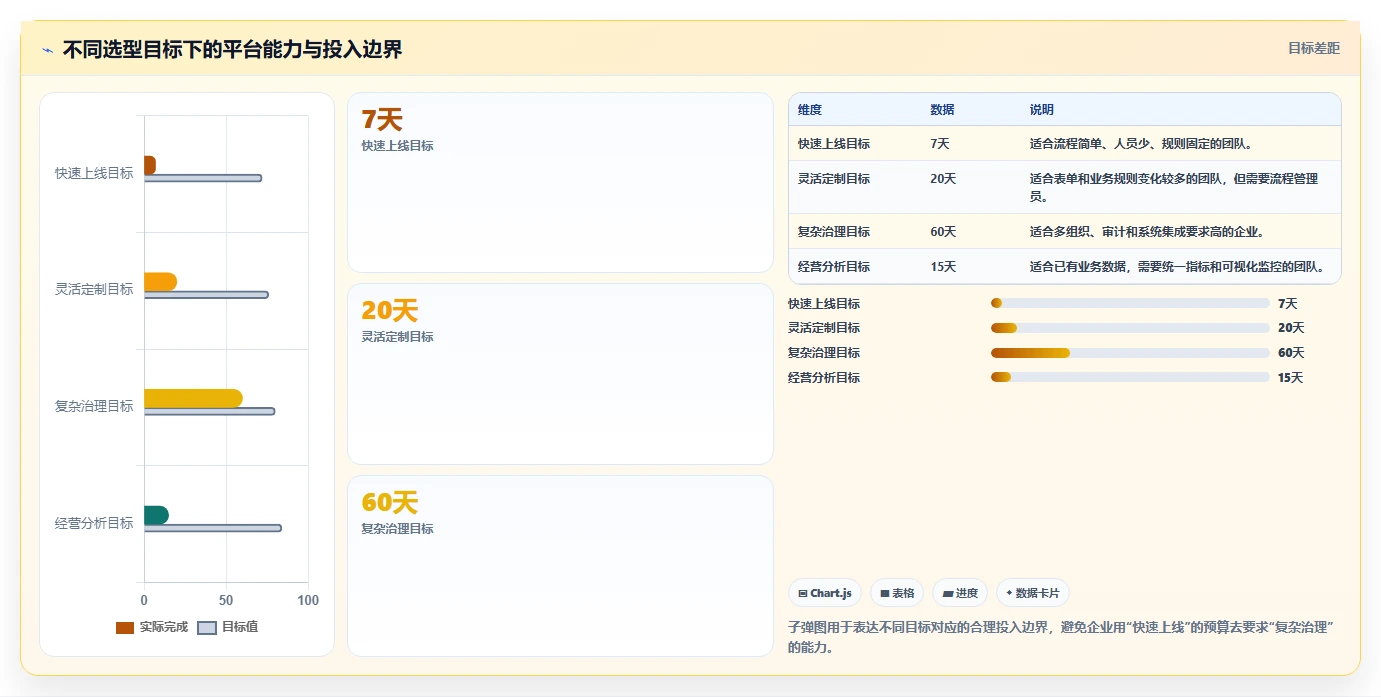1381x697 pixels.
Task: Click the grey target bar for 灵活定制目标
Action: (206, 295)
